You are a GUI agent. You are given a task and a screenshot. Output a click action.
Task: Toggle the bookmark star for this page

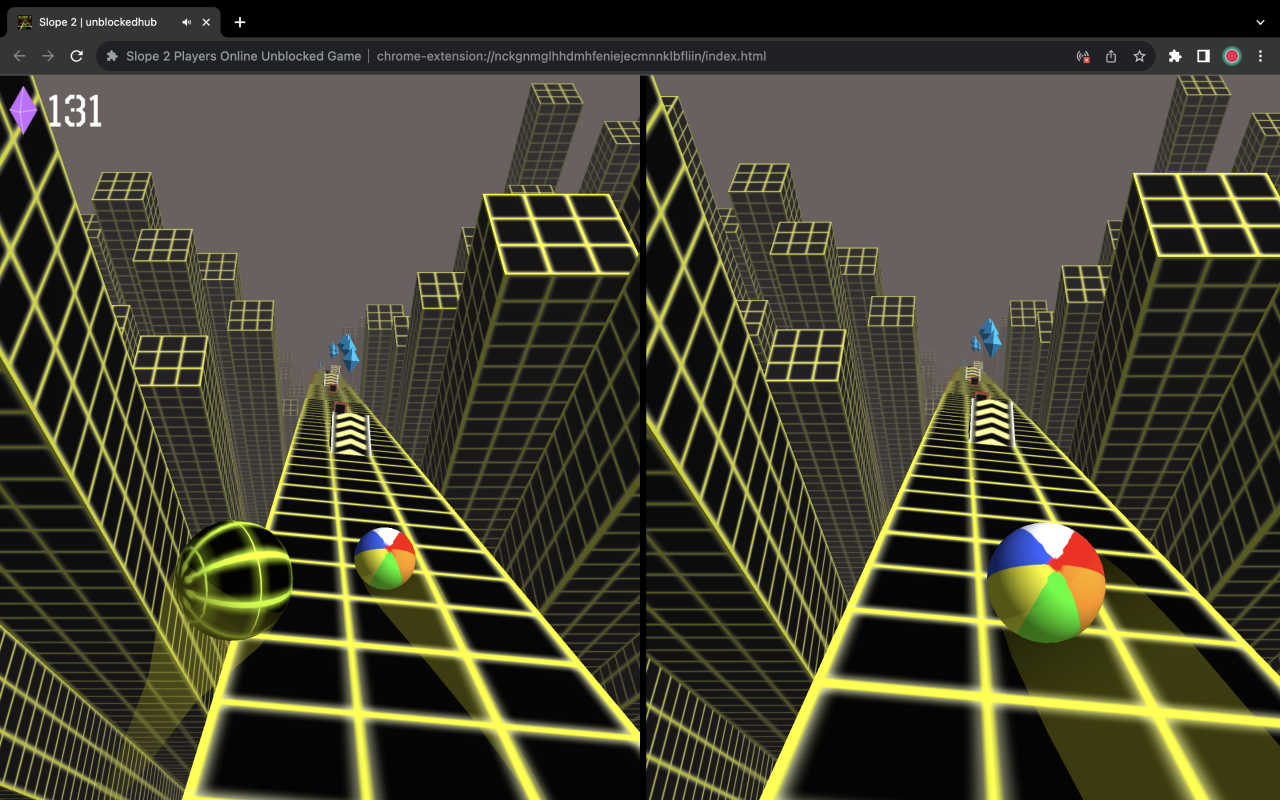[x=1139, y=56]
